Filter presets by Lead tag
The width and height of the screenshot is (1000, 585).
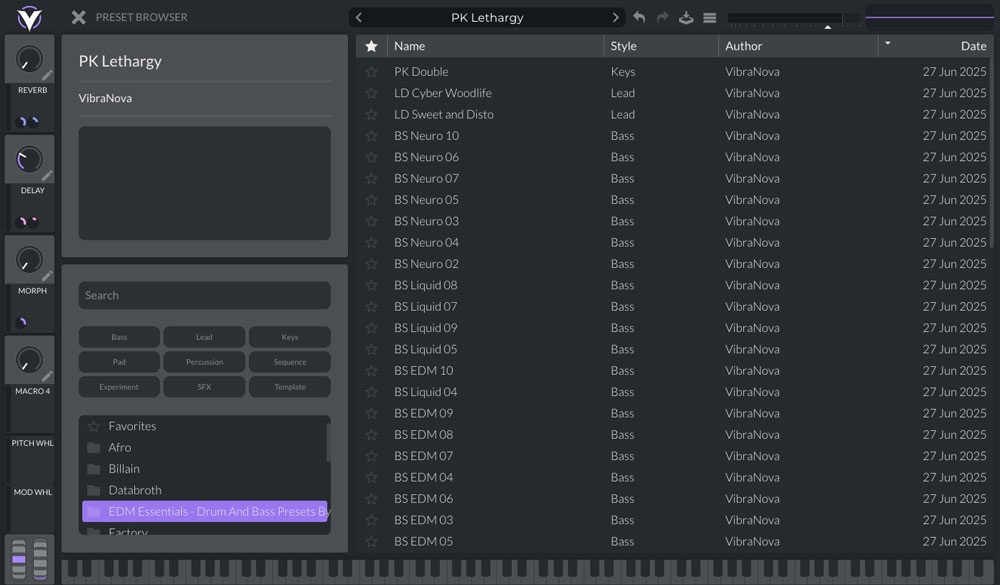coord(204,337)
